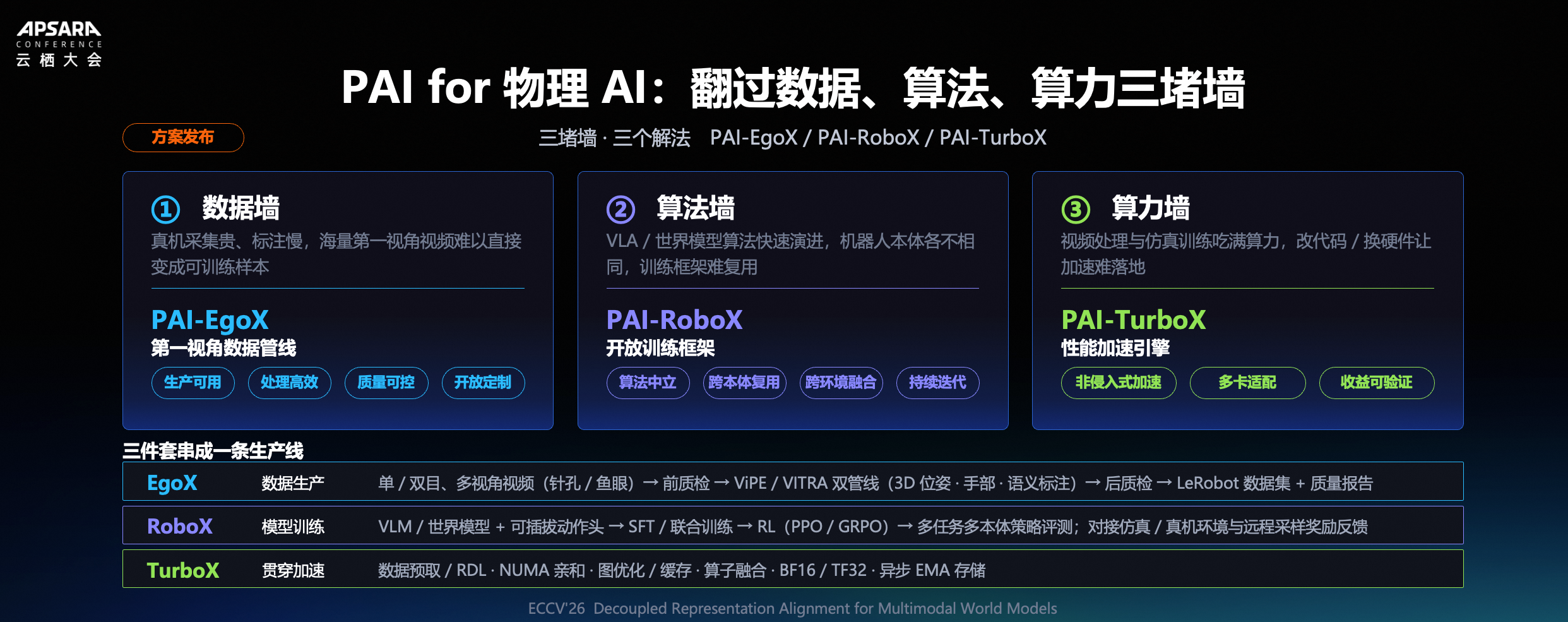Click the 跨环境融合 pill tag
The image size is (1568, 622).
[841, 383]
